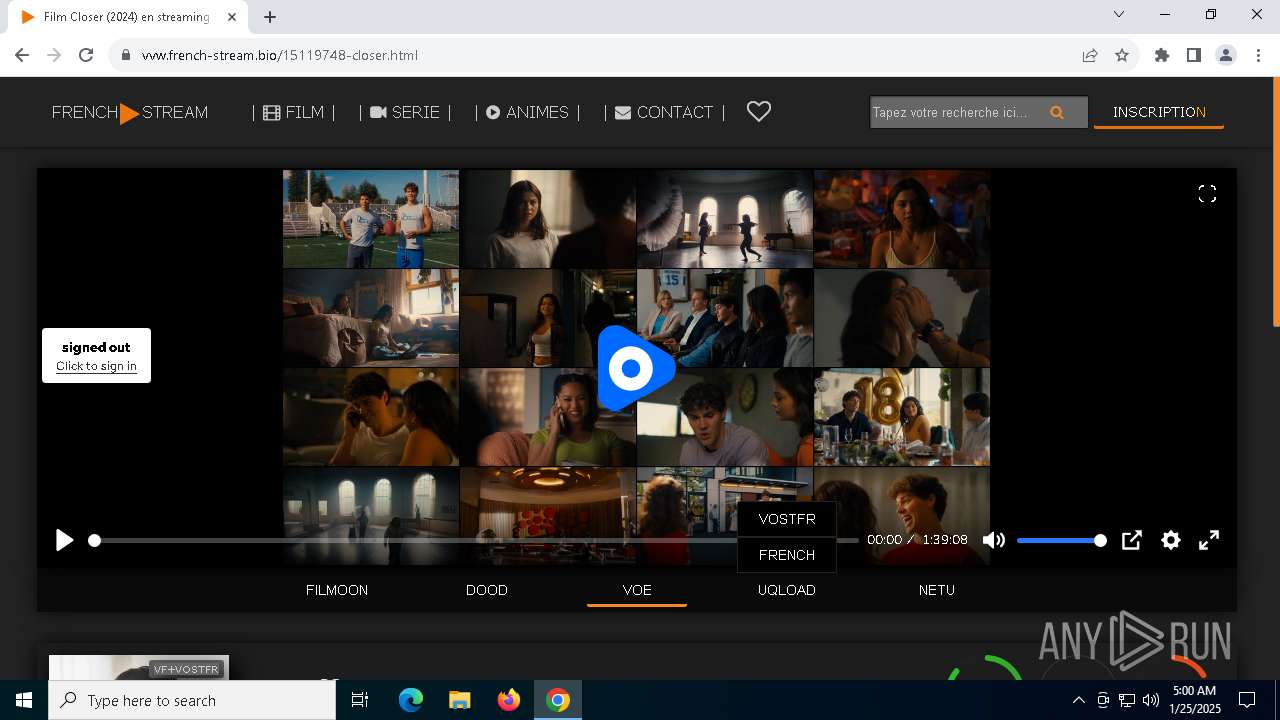Open the player in a pop-out window

1131,540
